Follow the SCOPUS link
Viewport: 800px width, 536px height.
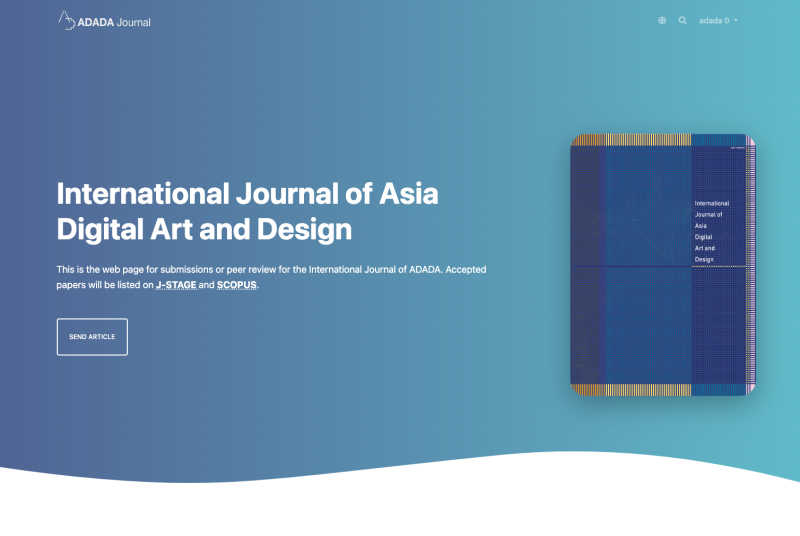[237, 285]
